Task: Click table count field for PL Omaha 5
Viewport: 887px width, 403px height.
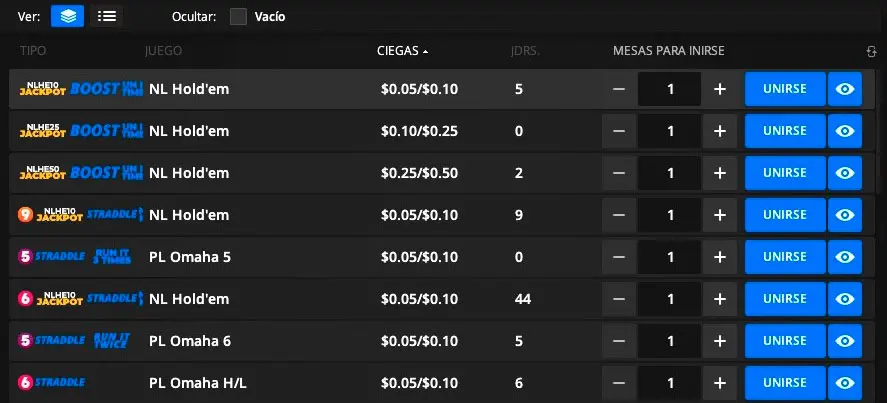Action: 669,257
